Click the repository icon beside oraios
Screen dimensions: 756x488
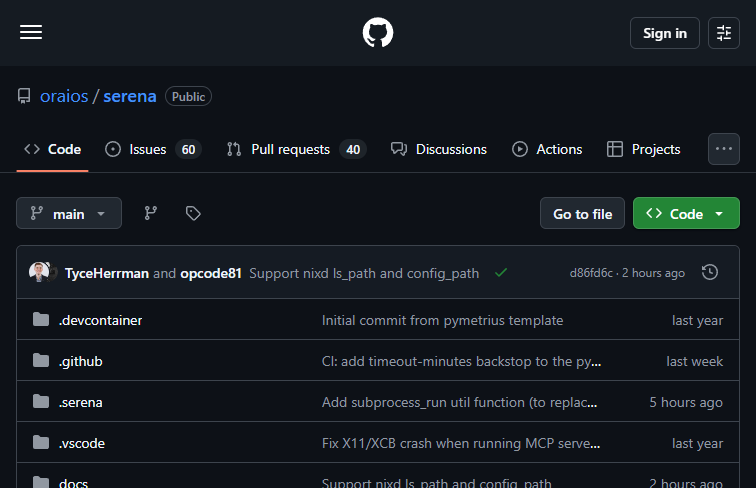[x=24, y=96]
